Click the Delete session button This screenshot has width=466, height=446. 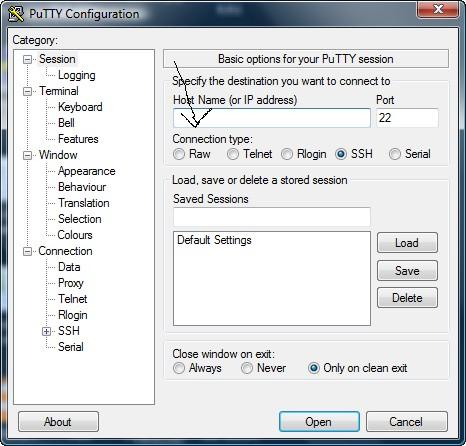tap(407, 297)
